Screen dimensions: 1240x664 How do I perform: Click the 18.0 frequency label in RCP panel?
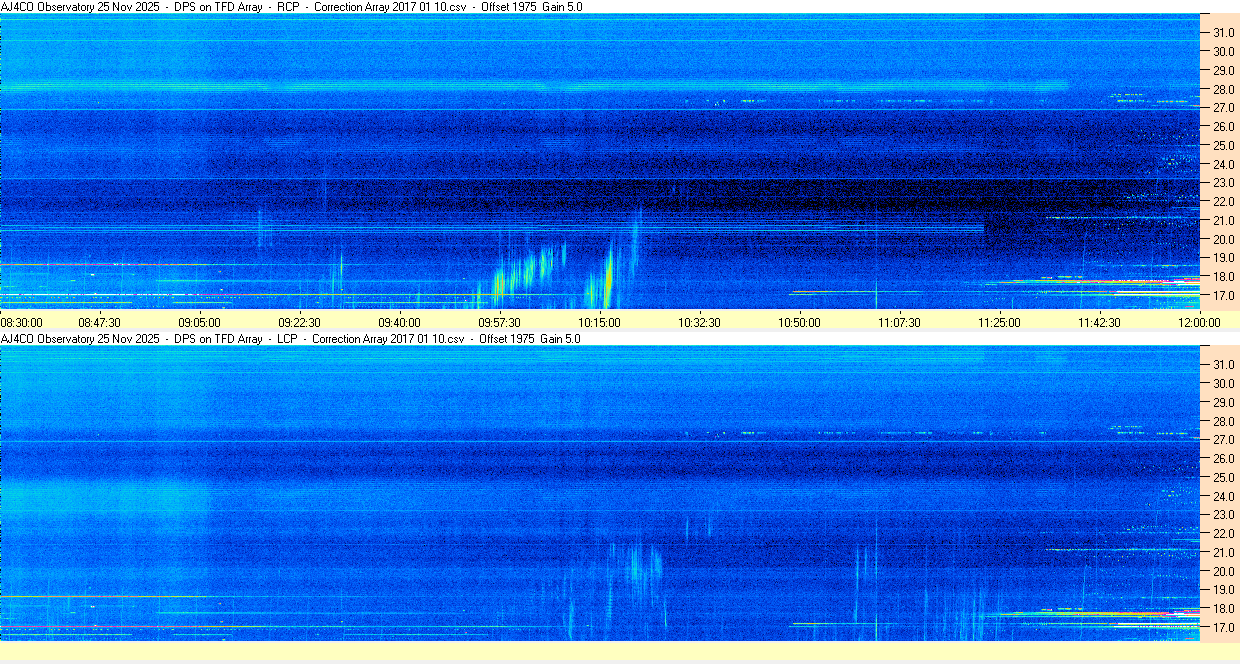coord(1223,277)
